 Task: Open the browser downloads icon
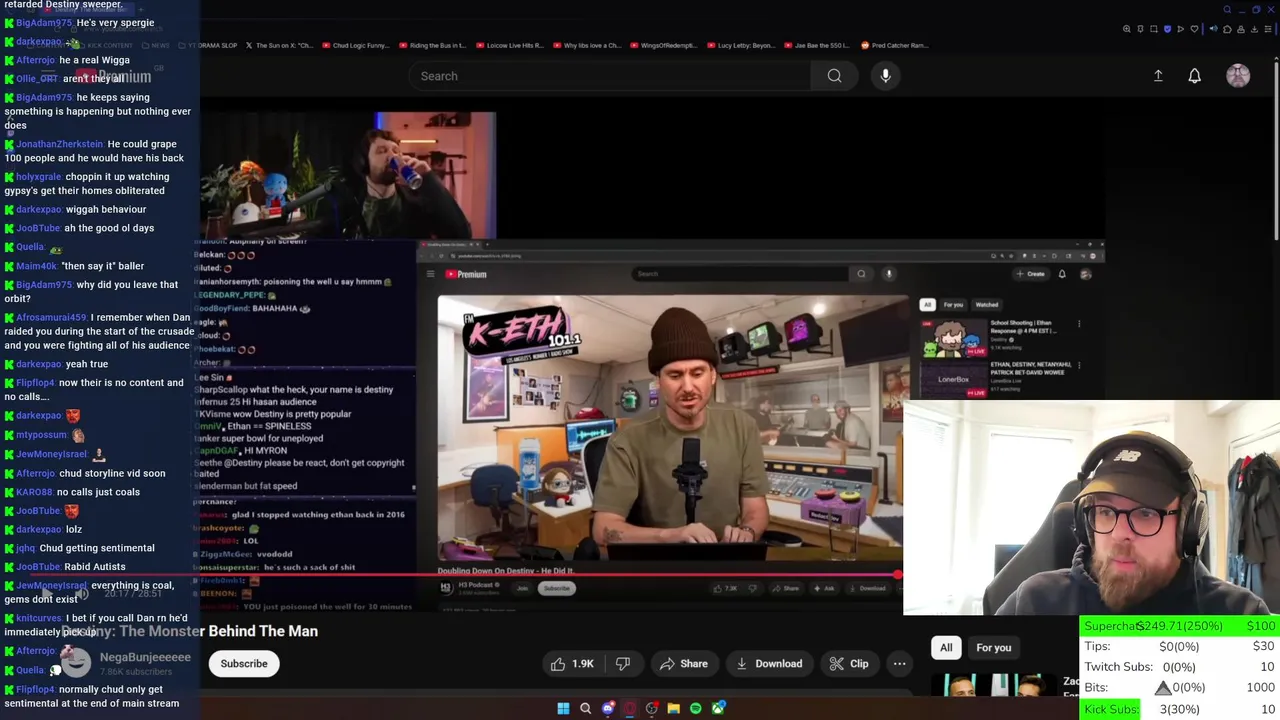click(1254, 29)
